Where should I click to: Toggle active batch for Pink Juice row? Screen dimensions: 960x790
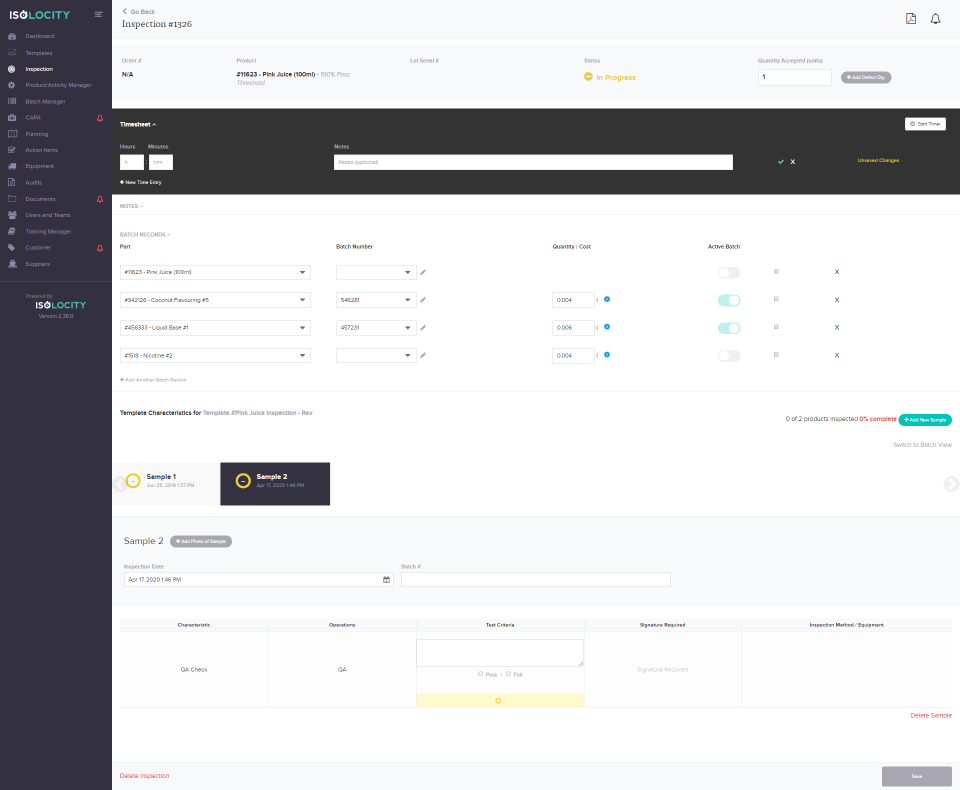click(x=729, y=273)
